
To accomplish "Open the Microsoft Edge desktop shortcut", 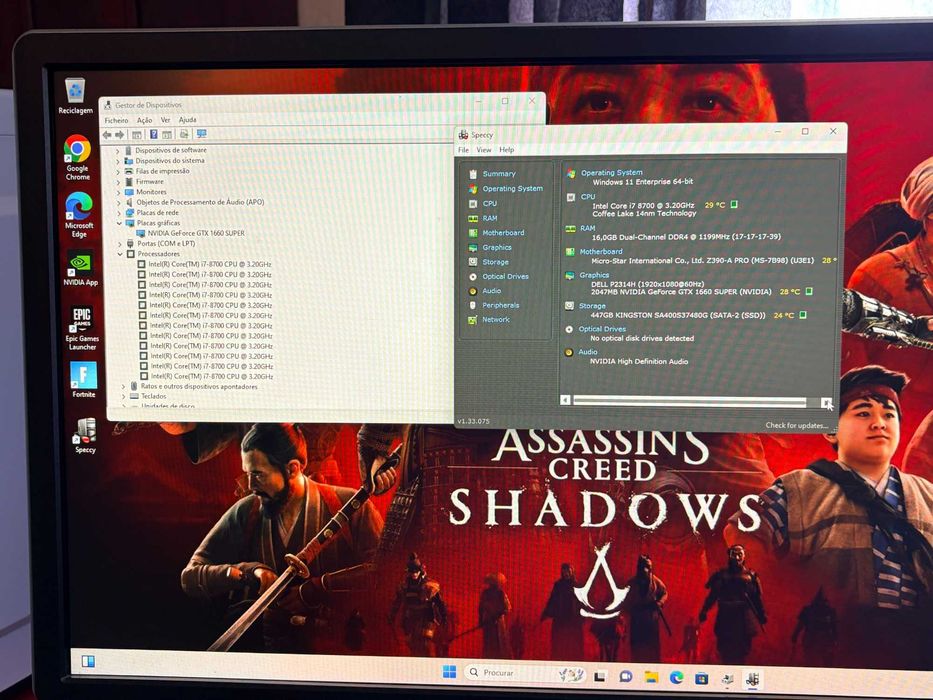I will coord(79,214).
